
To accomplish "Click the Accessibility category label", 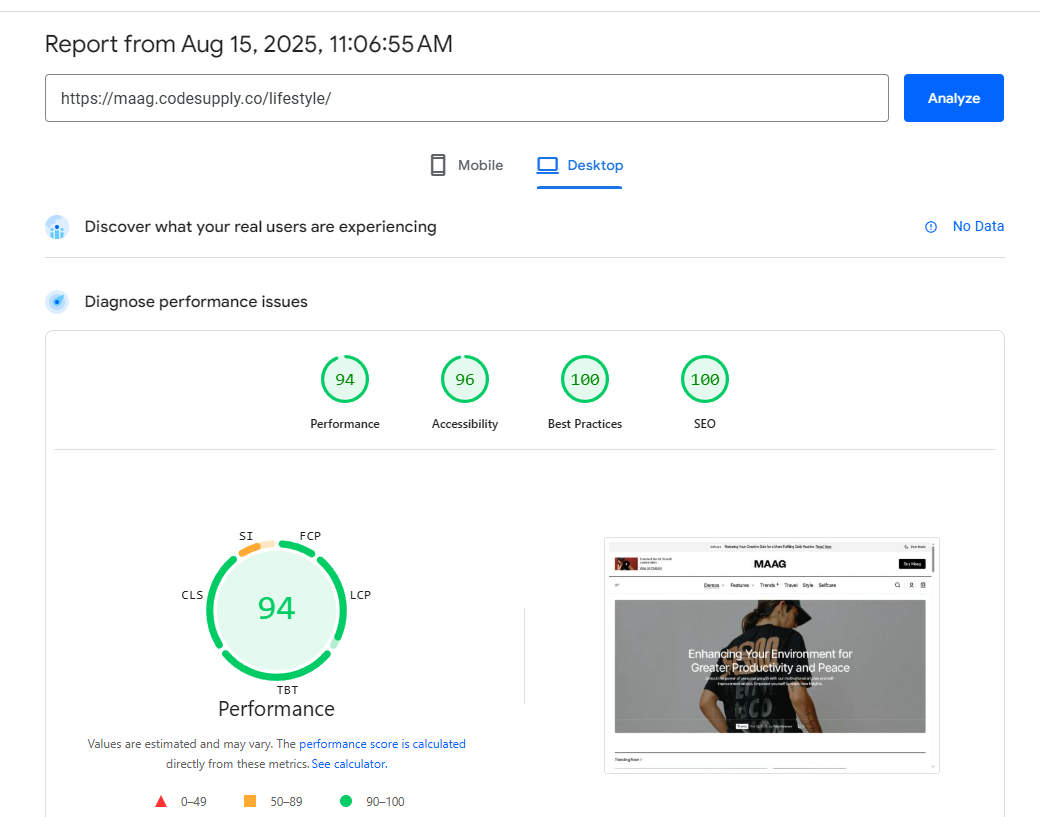I will [465, 424].
